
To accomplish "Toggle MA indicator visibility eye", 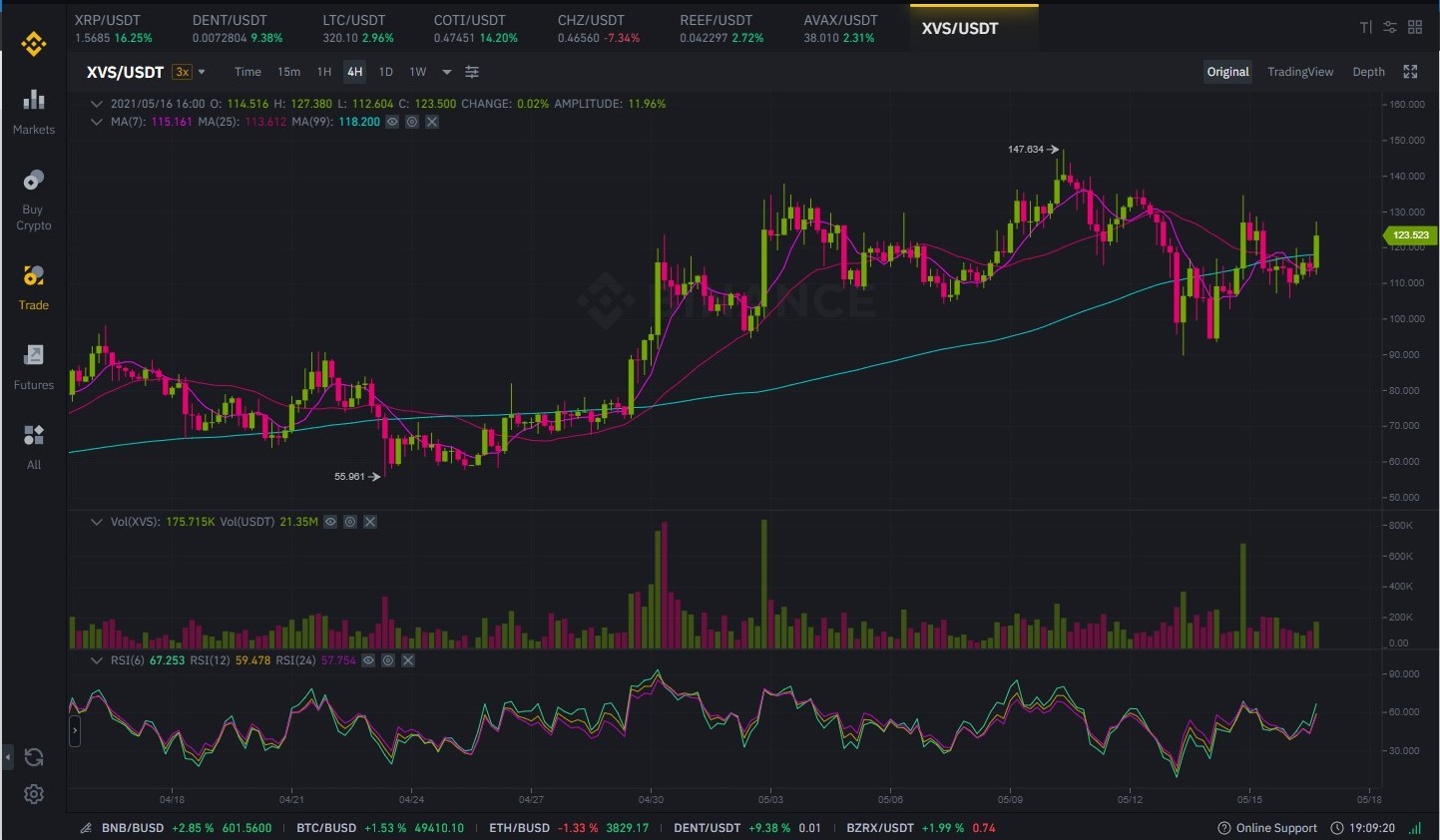I will (x=392, y=122).
